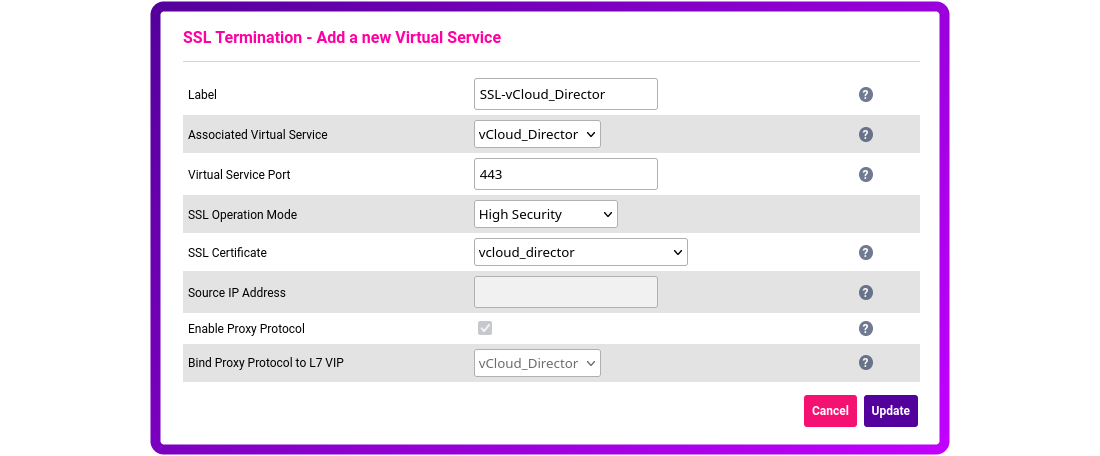Click help icon for Bind Proxy Protocol
1100x456 pixels.
(866, 363)
